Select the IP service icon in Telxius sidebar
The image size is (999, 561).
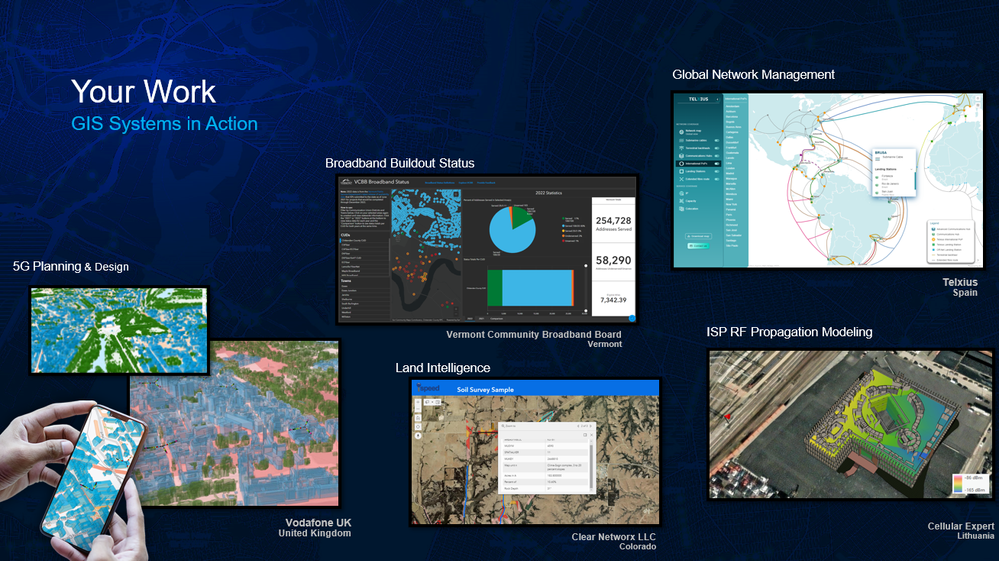tap(681, 194)
